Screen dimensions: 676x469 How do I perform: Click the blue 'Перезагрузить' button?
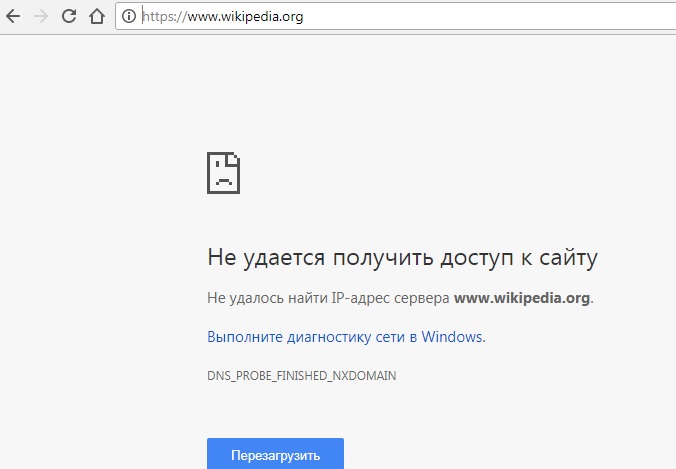[275, 453]
